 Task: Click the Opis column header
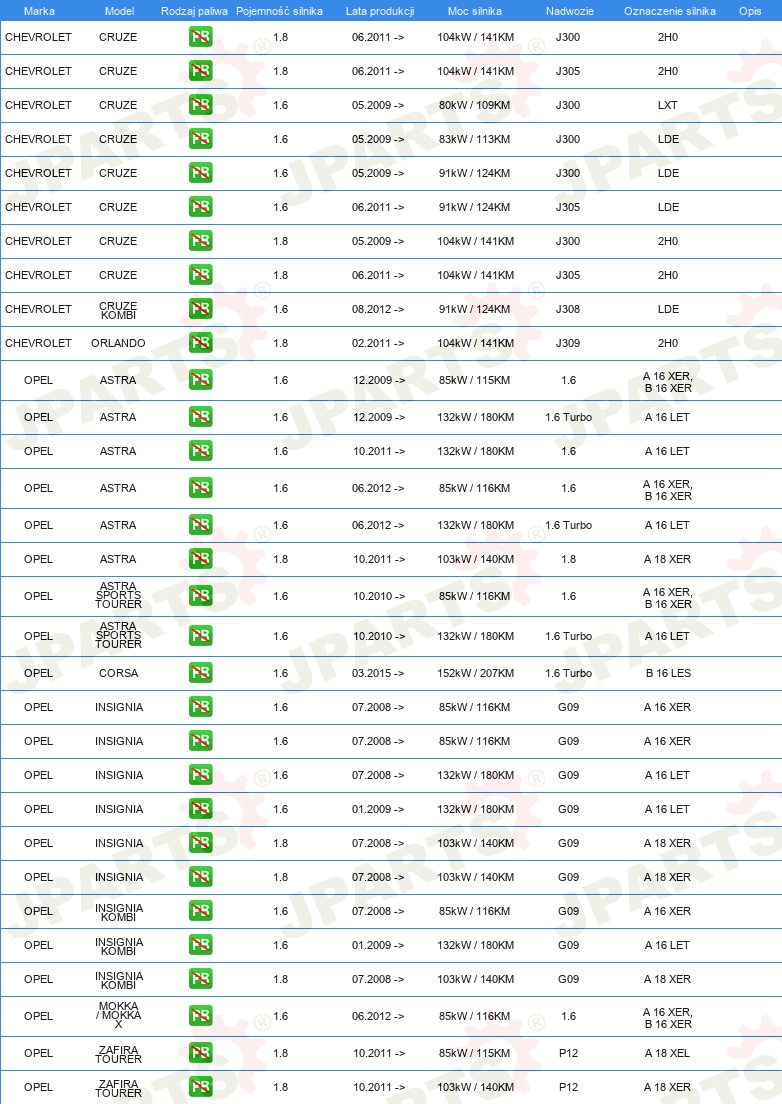[x=750, y=11]
